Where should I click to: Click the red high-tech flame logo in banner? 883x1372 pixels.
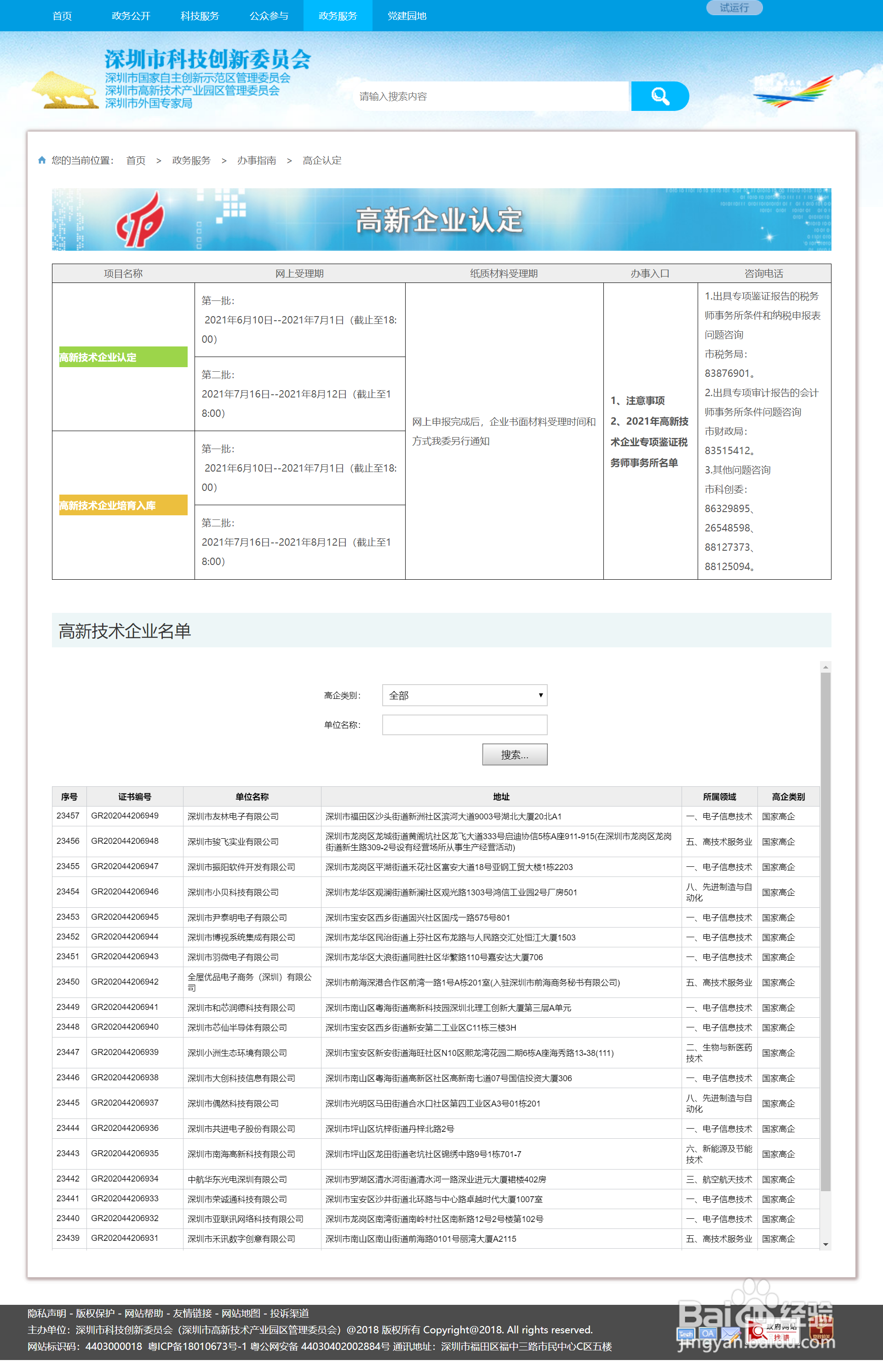[140, 219]
